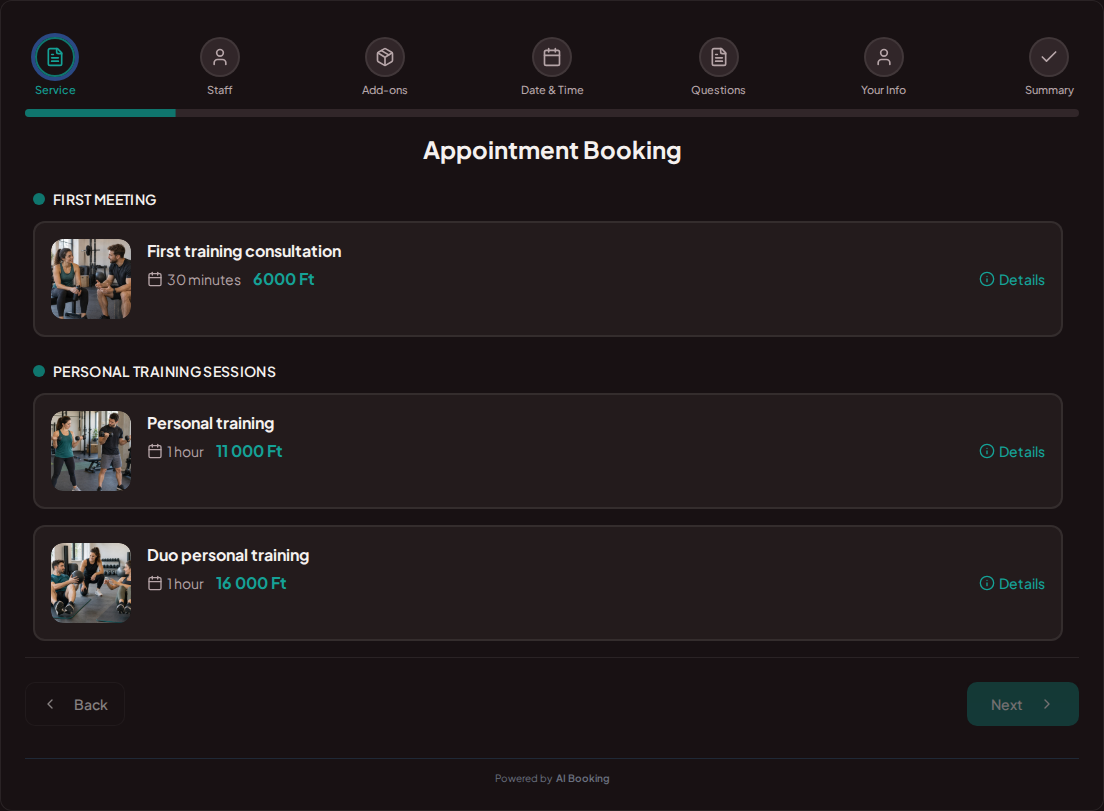Go to the Your Info step label

[884, 90]
